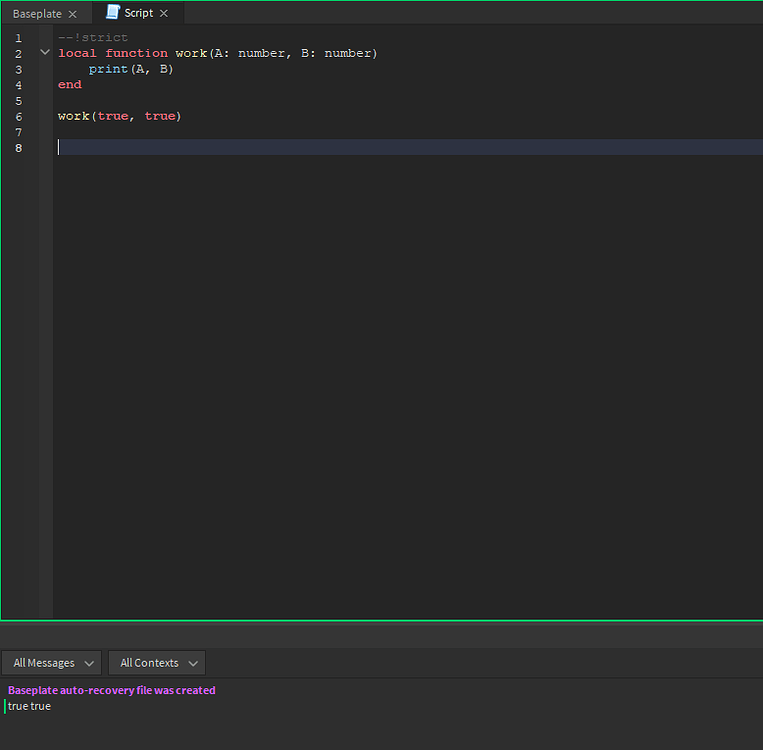Place cursor on the --!strict comment
Image resolution: width=763 pixels, height=750 pixels.
93,38
